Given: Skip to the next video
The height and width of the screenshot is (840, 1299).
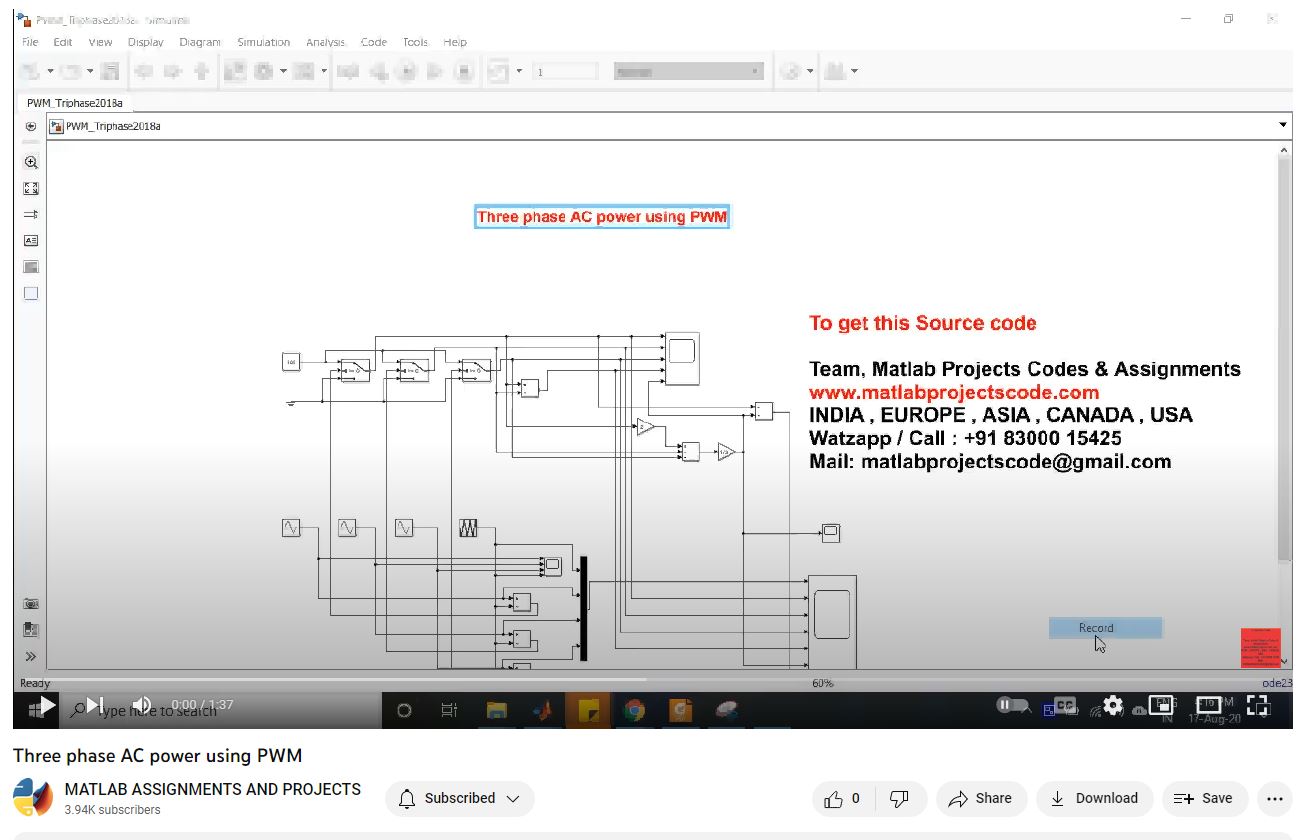Looking at the screenshot, I should (x=95, y=705).
